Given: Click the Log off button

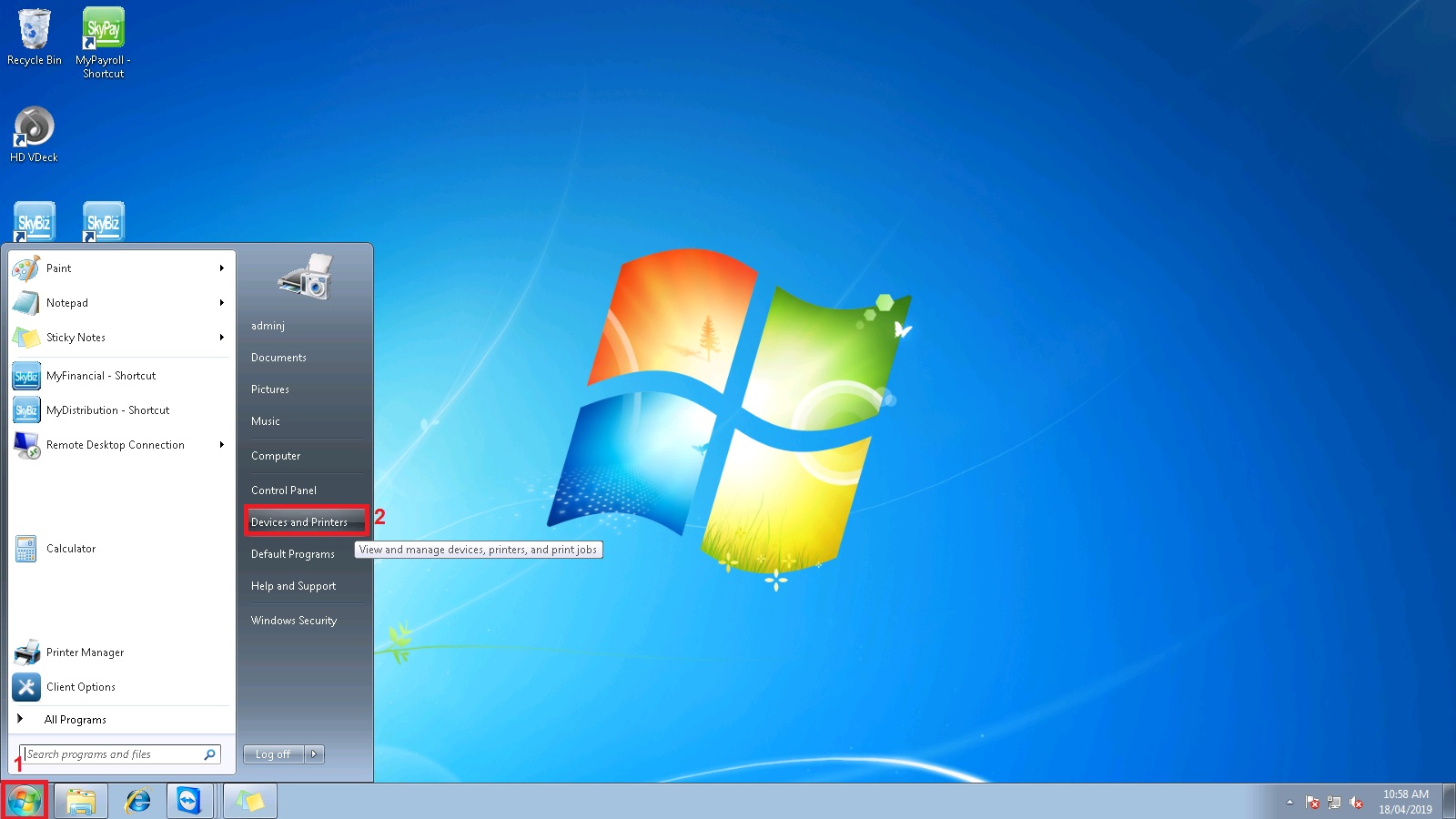Looking at the screenshot, I should pyautogui.click(x=273, y=754).
